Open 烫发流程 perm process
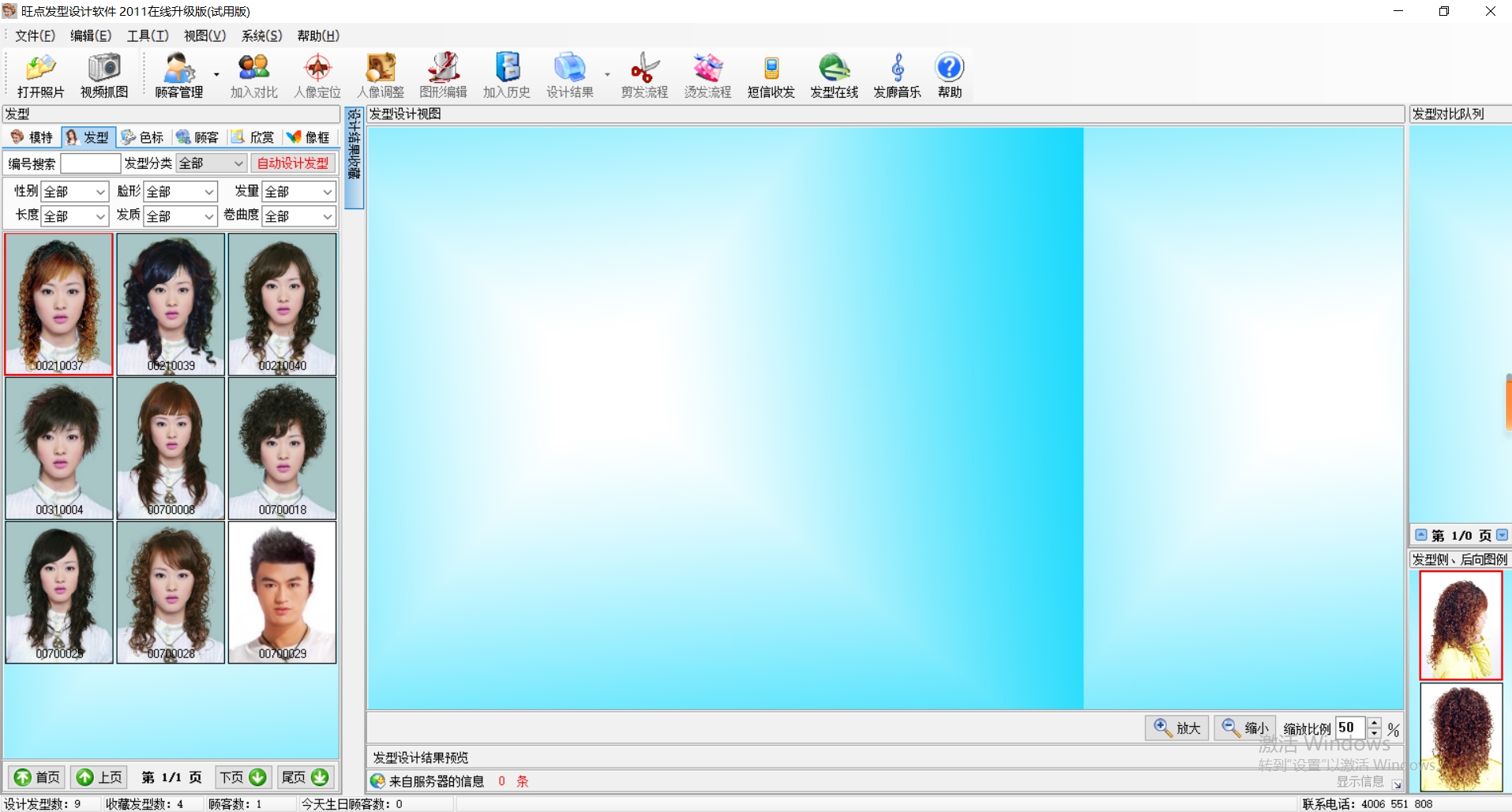 (x=707, y=75)
